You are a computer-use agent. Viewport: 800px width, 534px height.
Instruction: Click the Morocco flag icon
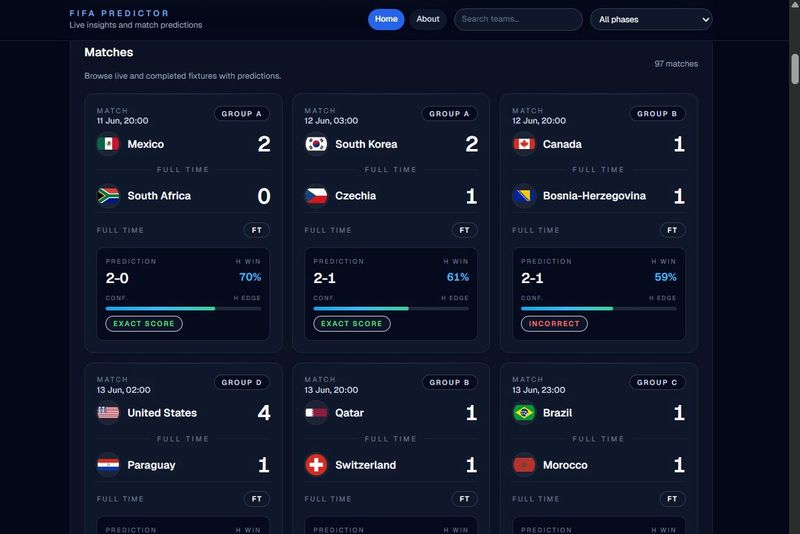pos(524,465)
